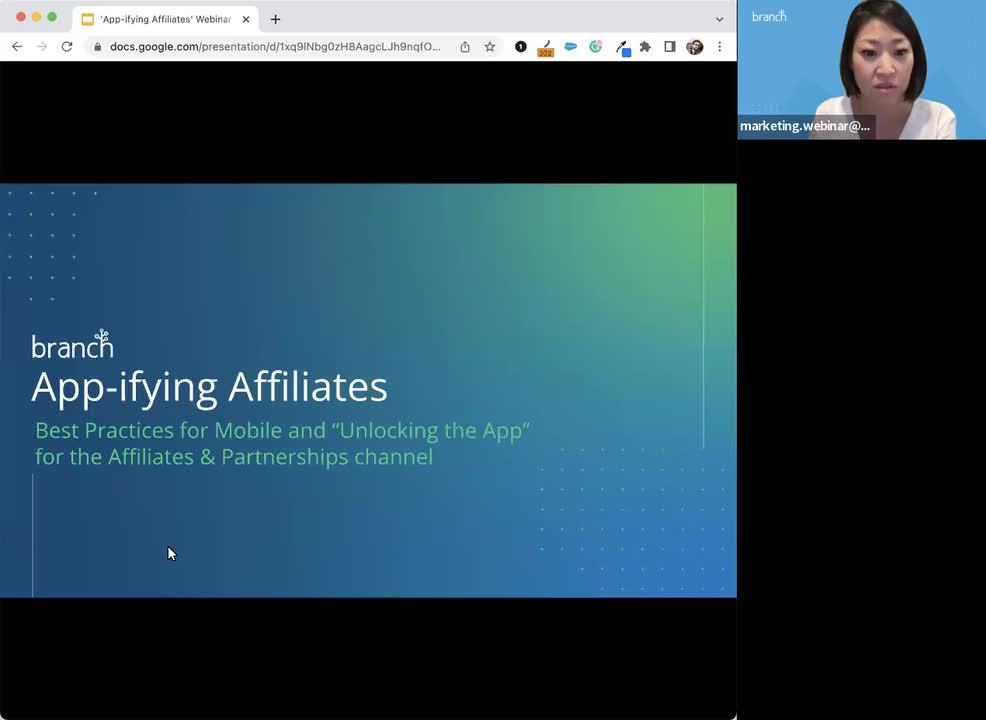Reload the Google Slides page
This screenshot has width=986, height=720.
point(67,47)
